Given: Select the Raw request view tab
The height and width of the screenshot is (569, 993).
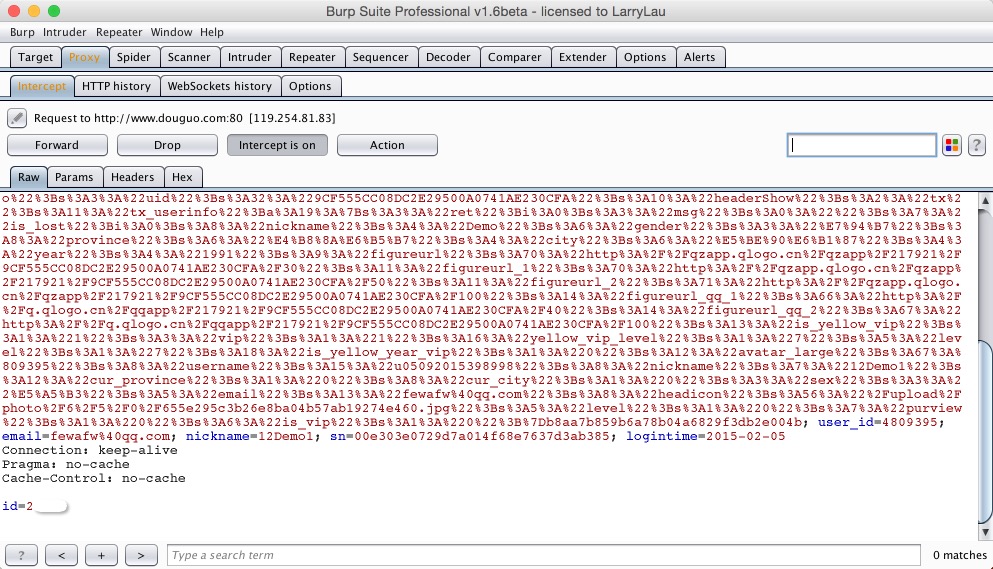Looking at the screenshot, I should point(28,177).
